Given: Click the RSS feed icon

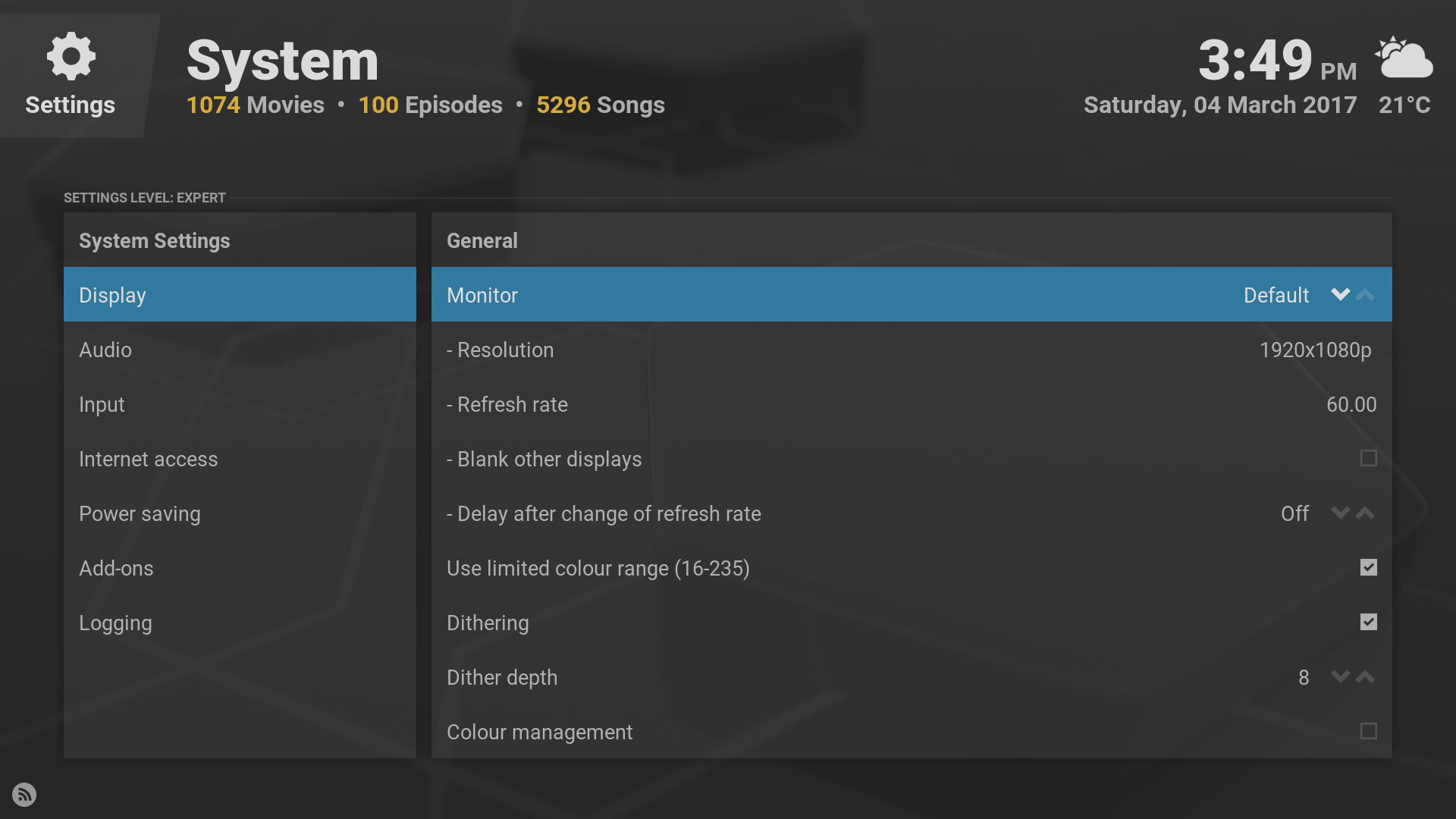Looking at the screenshot, I should click(x=24, y=794).
